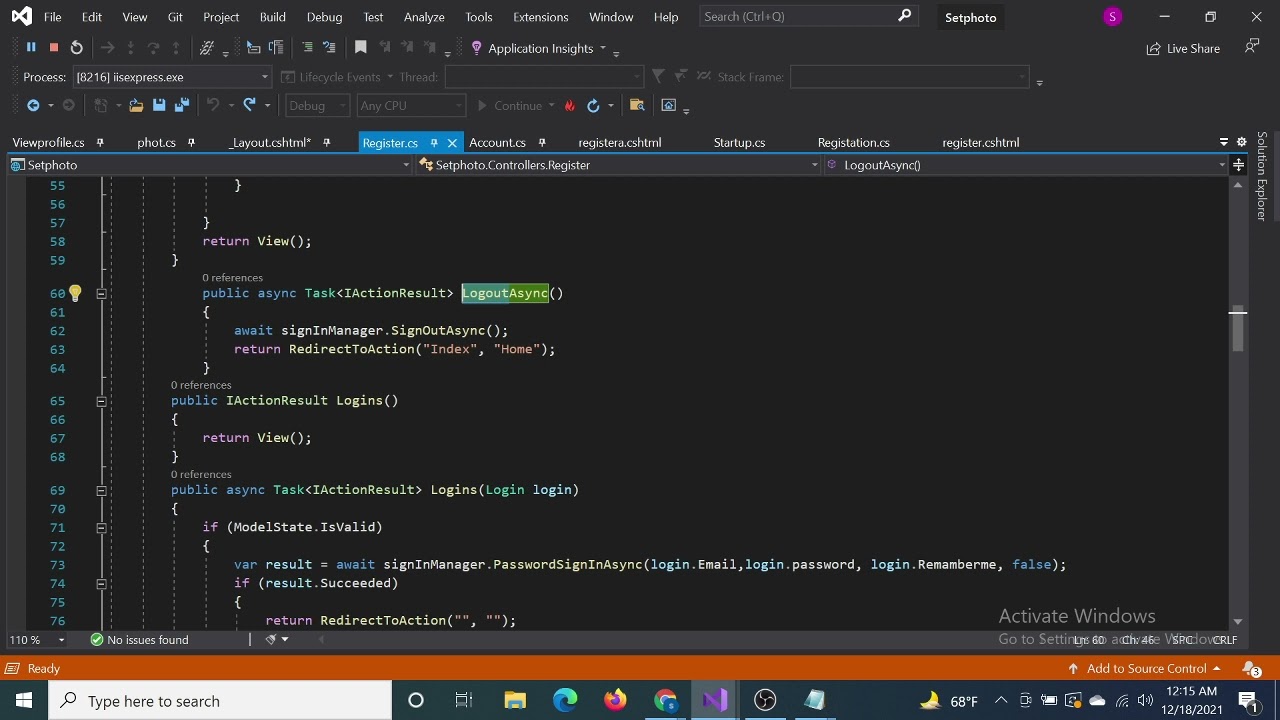The height and width of the screenshot is (720, 1280).
Task: Click the Hot Reload flame icon
Action: pyautogui.click(x=570, y=106)
